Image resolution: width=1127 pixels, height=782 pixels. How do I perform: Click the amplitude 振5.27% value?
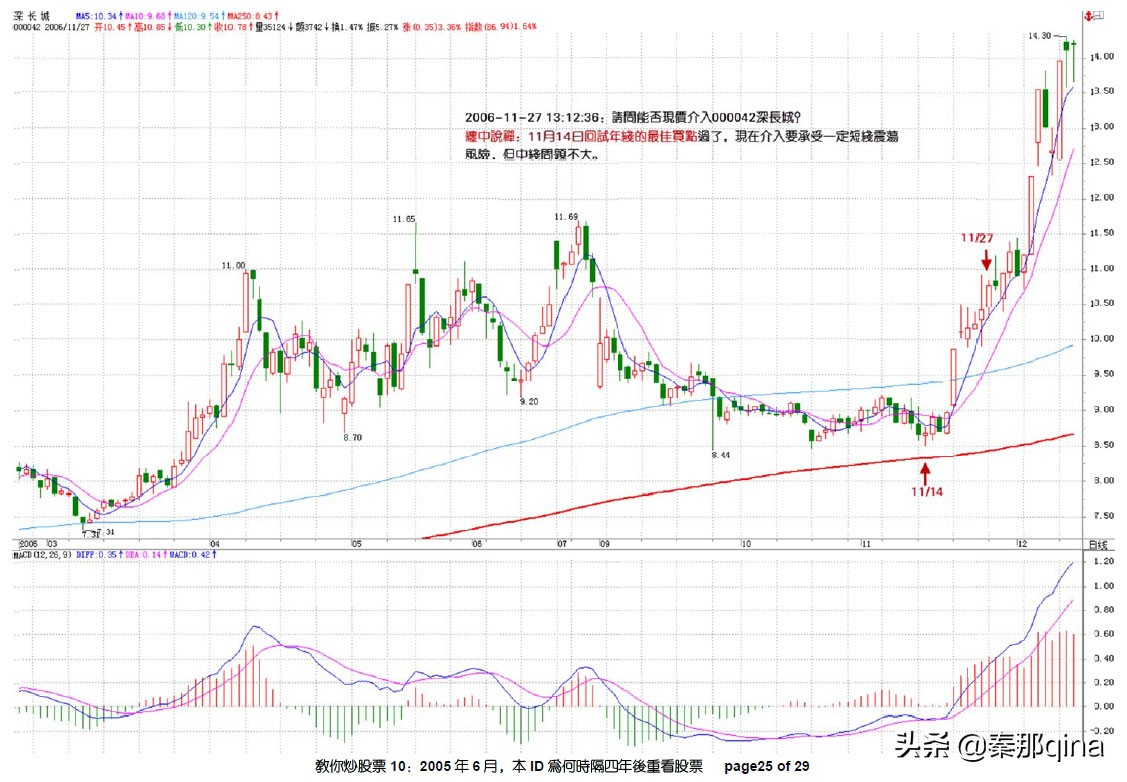tap(382, 27)
